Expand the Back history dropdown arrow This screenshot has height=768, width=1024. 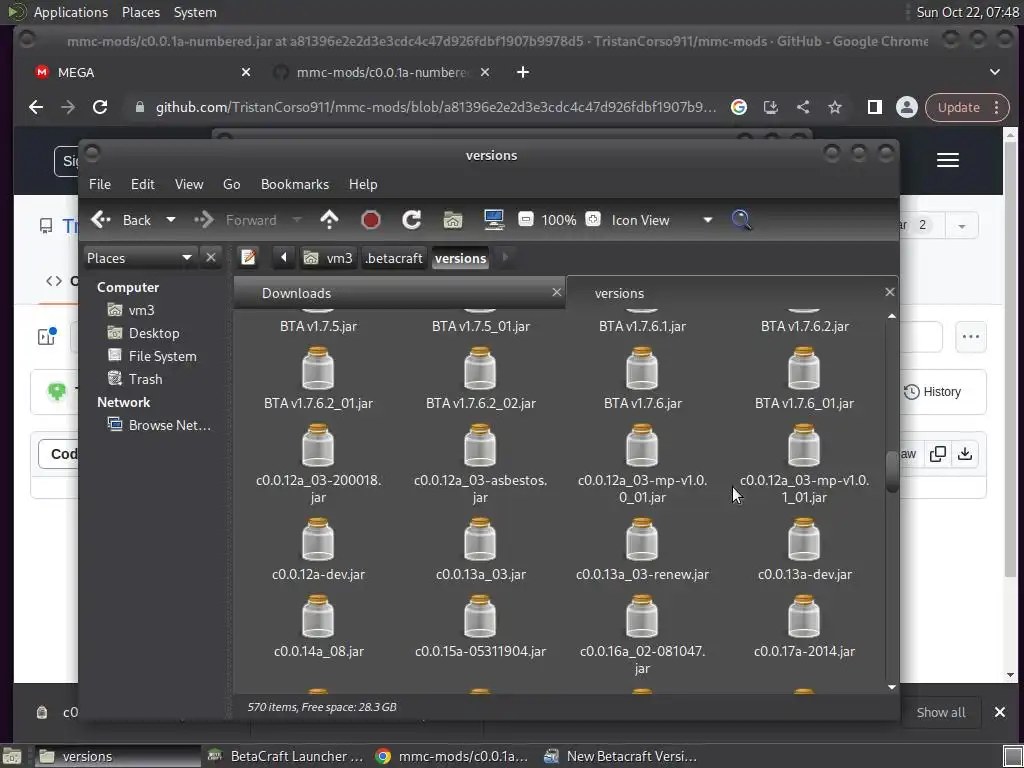pyautogui.click(x=171, y=220)
